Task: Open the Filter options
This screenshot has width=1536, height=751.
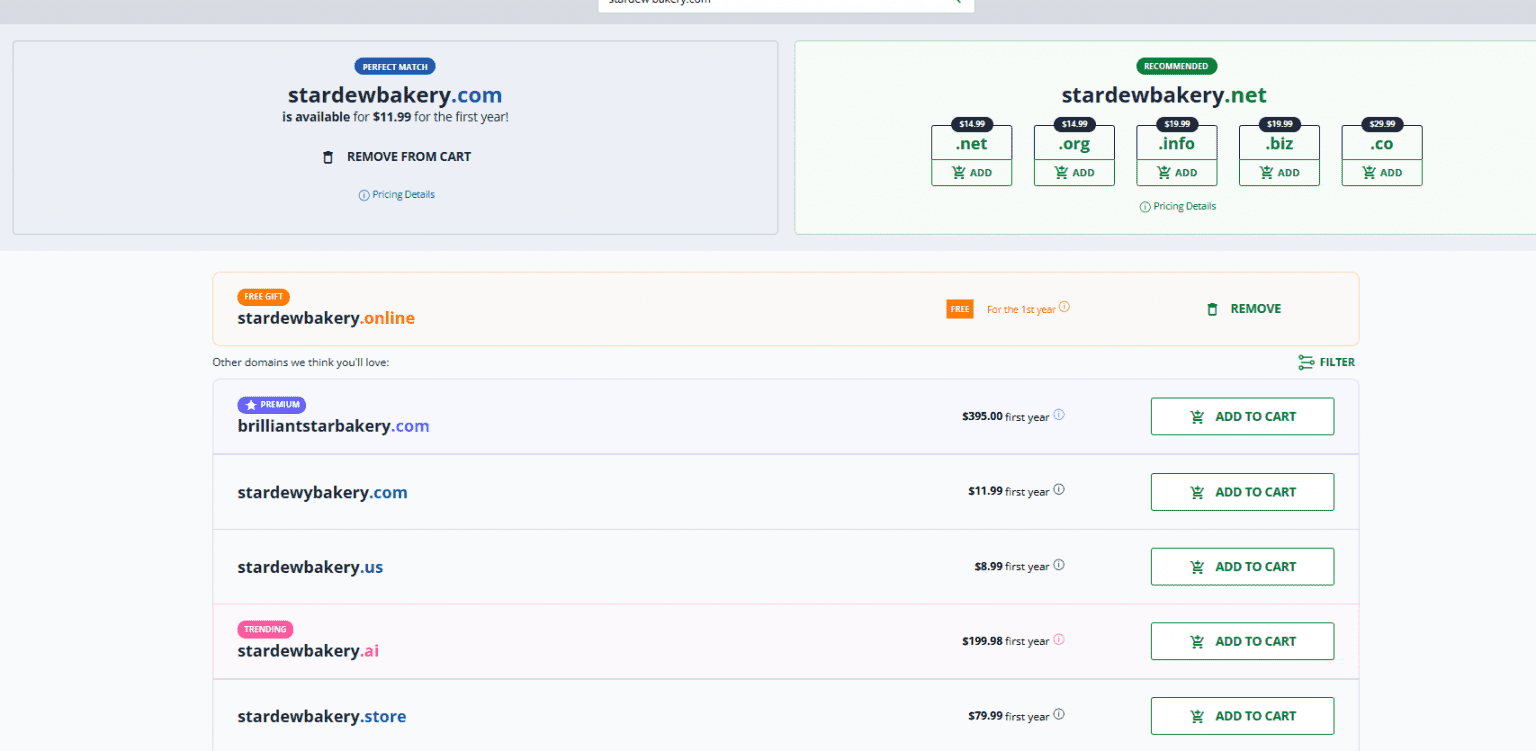Action: click(1327, 362)
